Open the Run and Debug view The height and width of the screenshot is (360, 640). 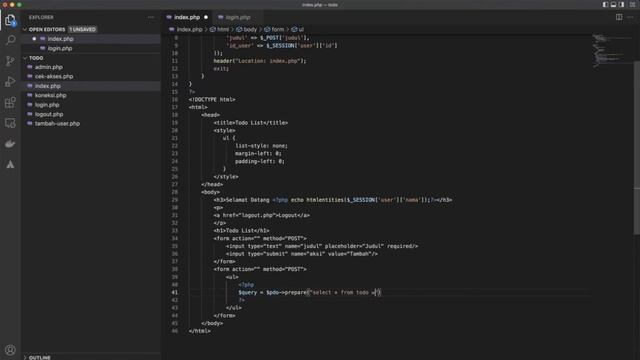[x=10, y=82]
